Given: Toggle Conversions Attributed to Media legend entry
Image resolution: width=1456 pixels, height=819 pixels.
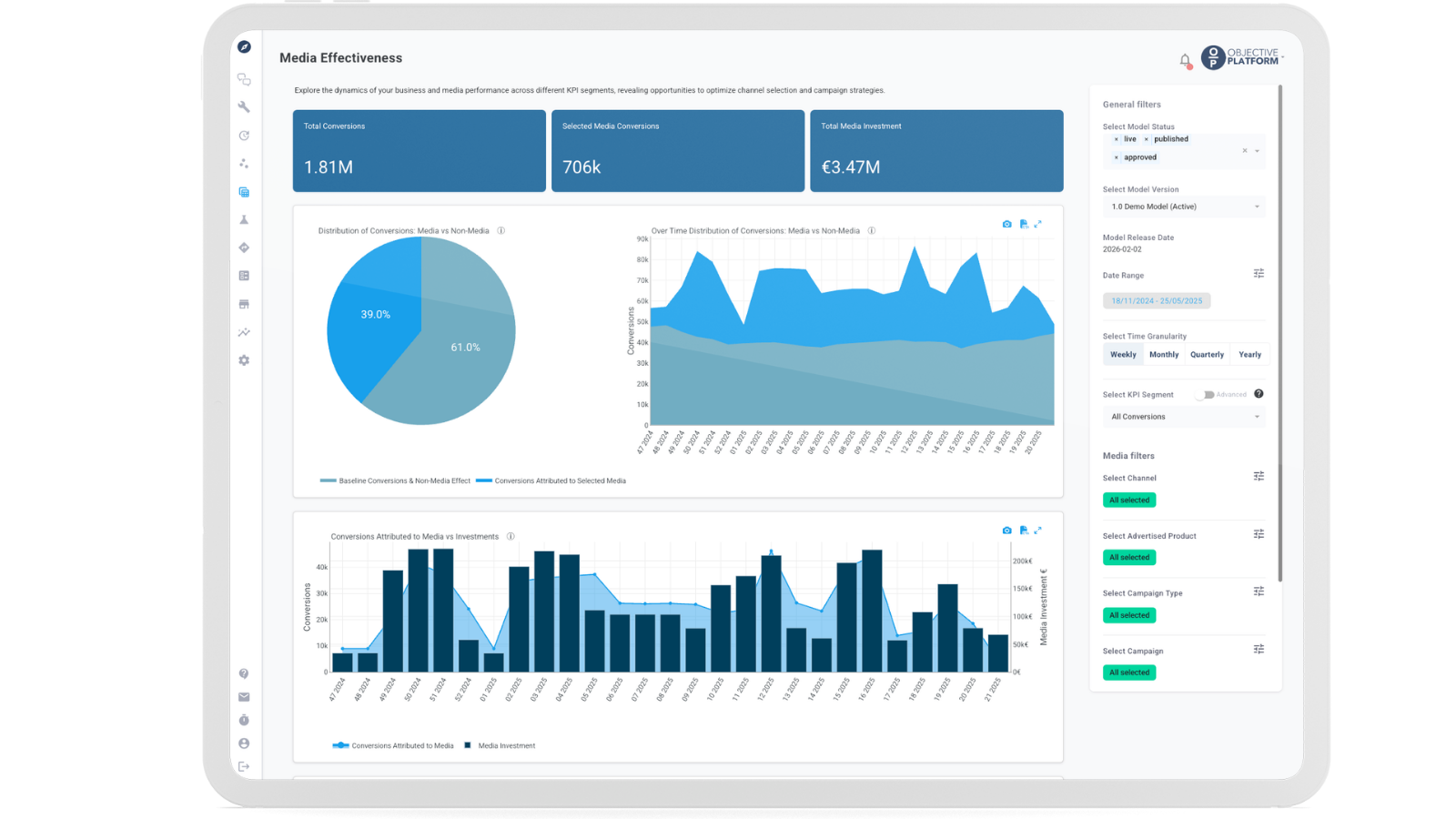Looking at the screenshot, I should [x=393, y=745].
